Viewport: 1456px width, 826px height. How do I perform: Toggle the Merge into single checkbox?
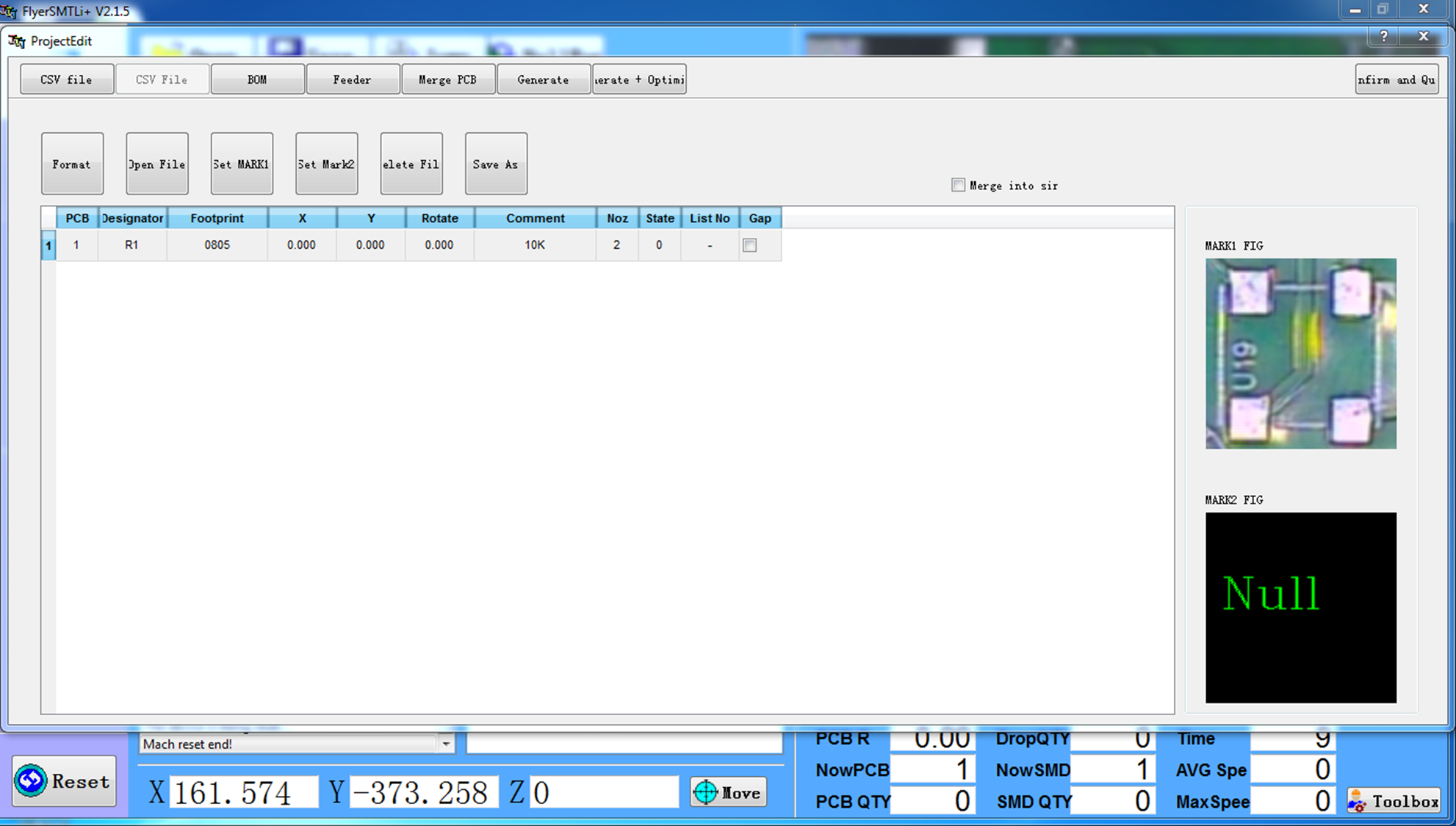click(x=958, y=185)
